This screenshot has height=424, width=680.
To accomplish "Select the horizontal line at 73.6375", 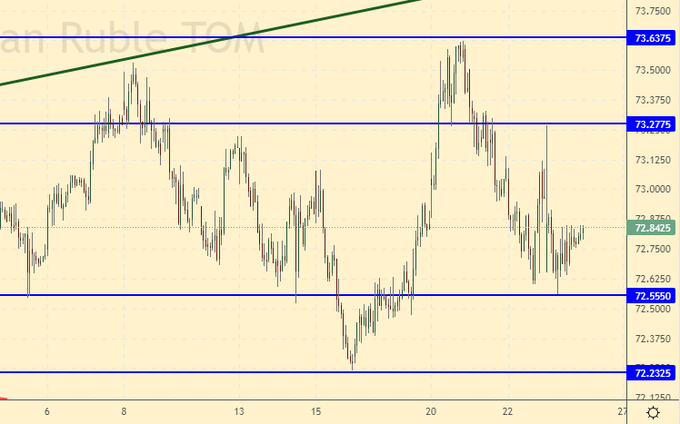I will click(300, 38).
